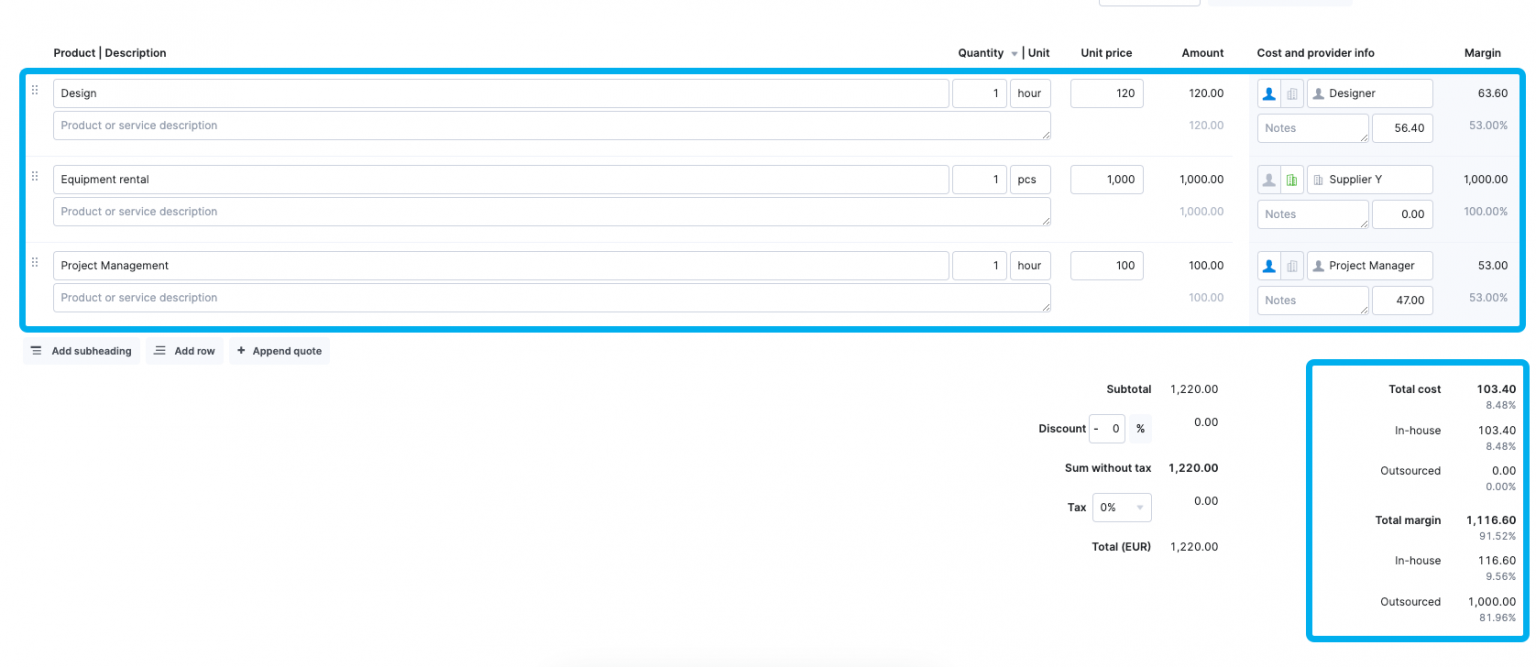Toggle the discount minus sign button
Viewport: 1536px width, 667px height.
tap(1096, 429)
